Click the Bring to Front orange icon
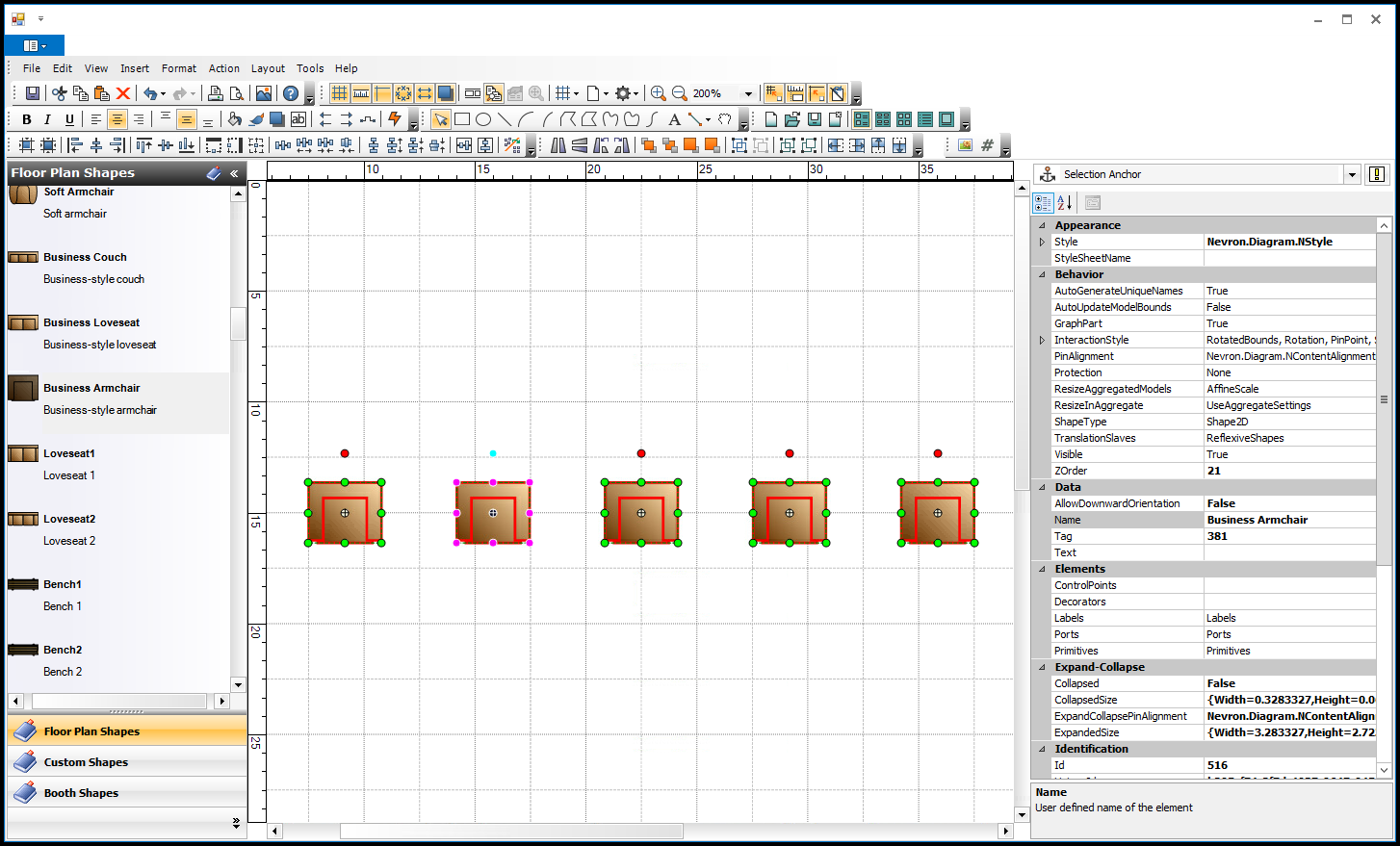Screen dimensions: 1400x846 [649, 145]
